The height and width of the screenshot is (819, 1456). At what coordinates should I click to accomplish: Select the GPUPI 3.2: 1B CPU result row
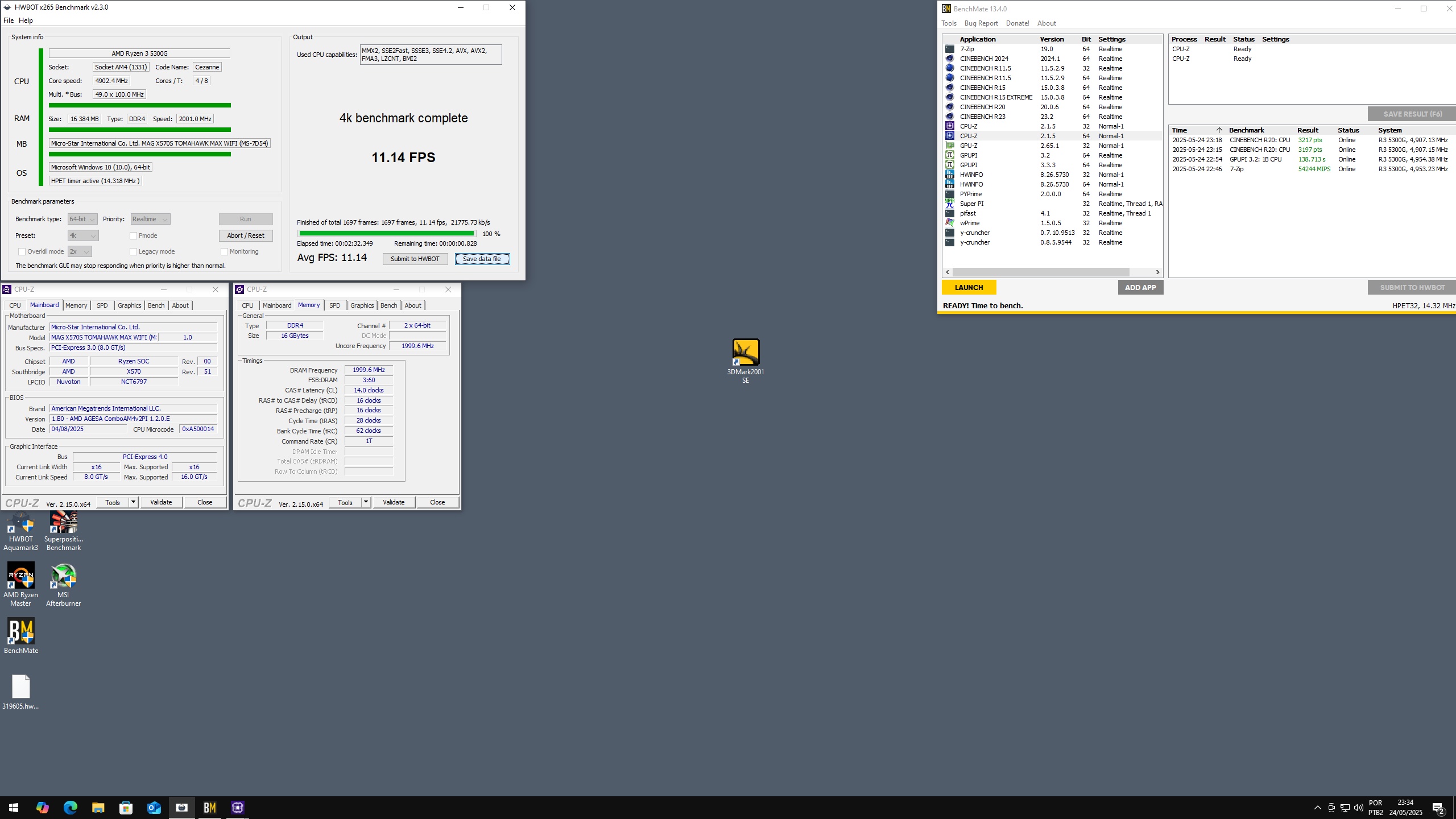(1313, 159)
